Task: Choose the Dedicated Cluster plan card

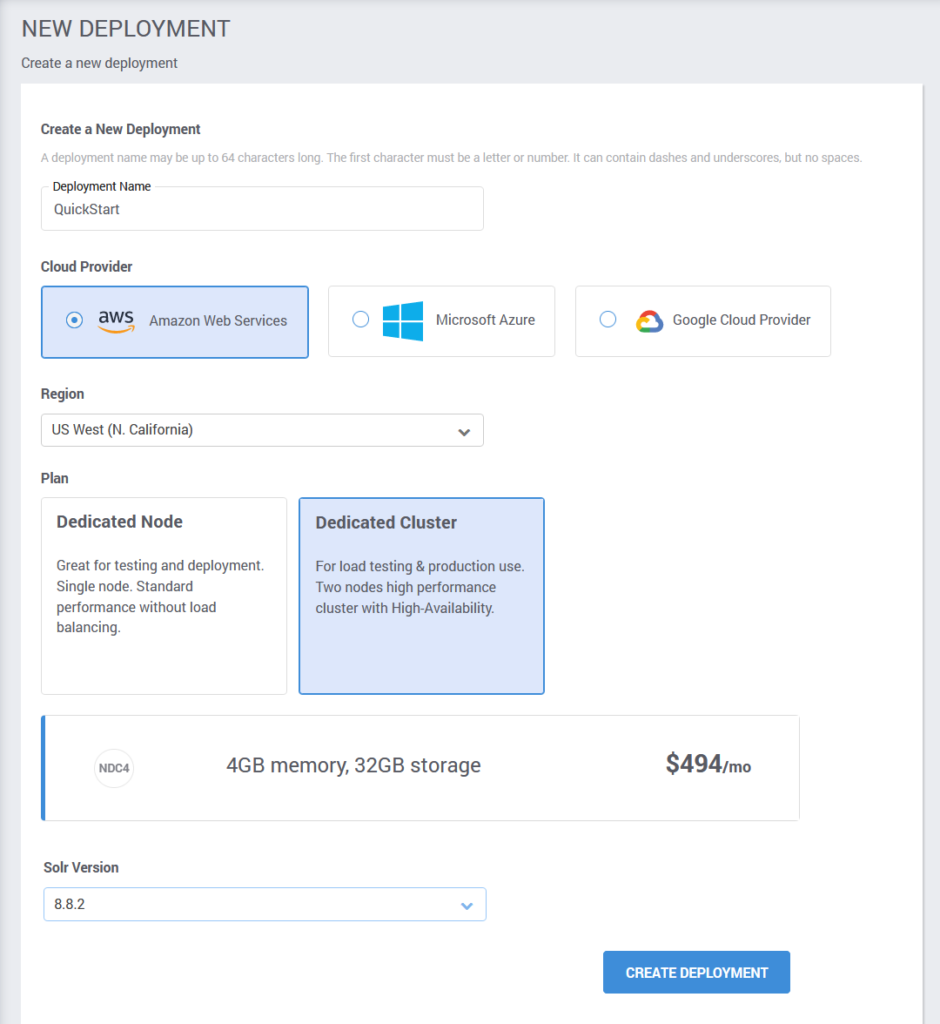Action: (421, 596)
